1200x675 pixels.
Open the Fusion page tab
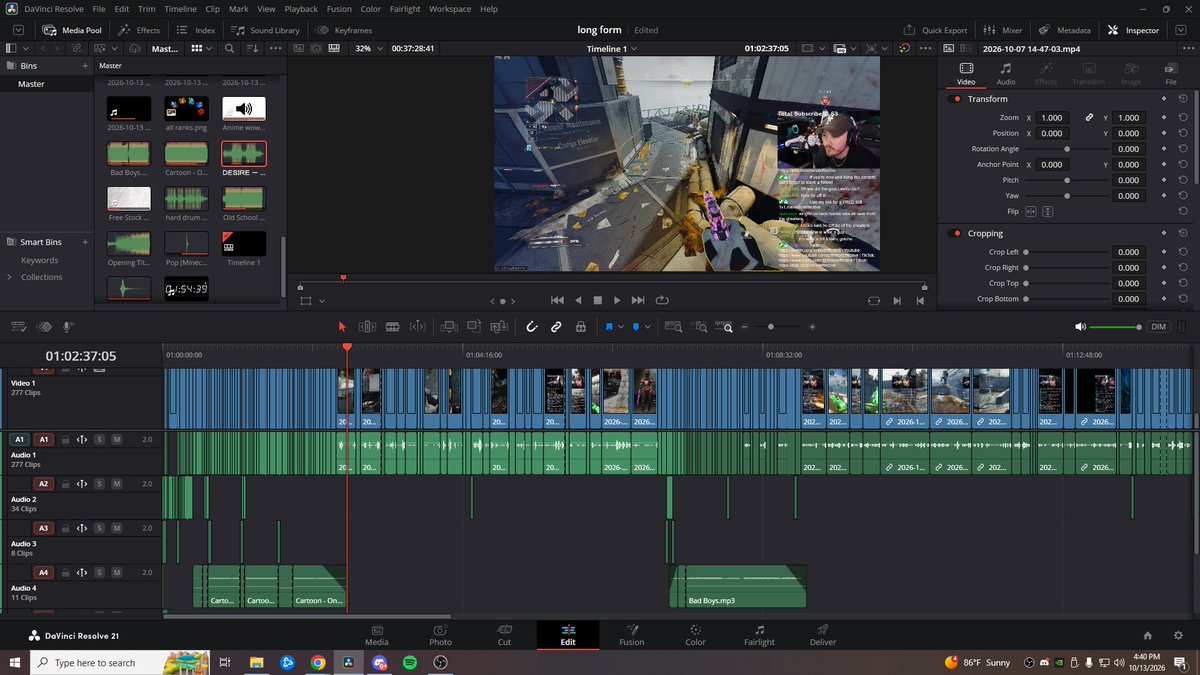pos(631,635)
